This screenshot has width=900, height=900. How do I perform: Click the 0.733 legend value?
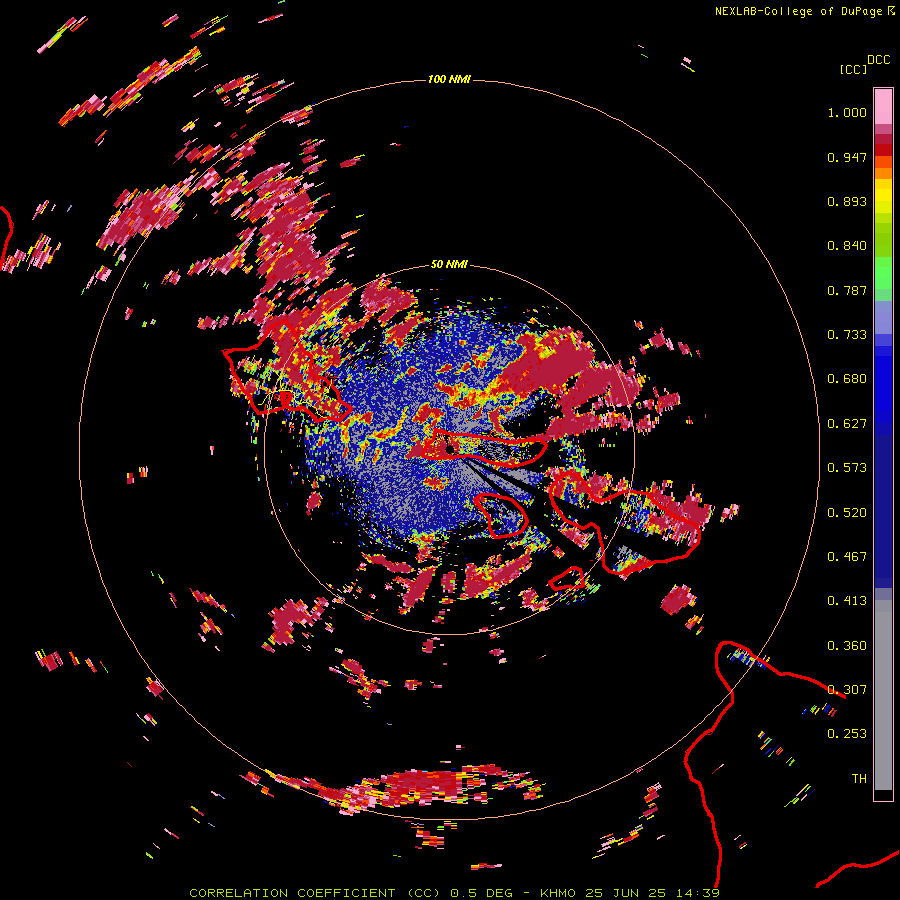click(847, 335)
